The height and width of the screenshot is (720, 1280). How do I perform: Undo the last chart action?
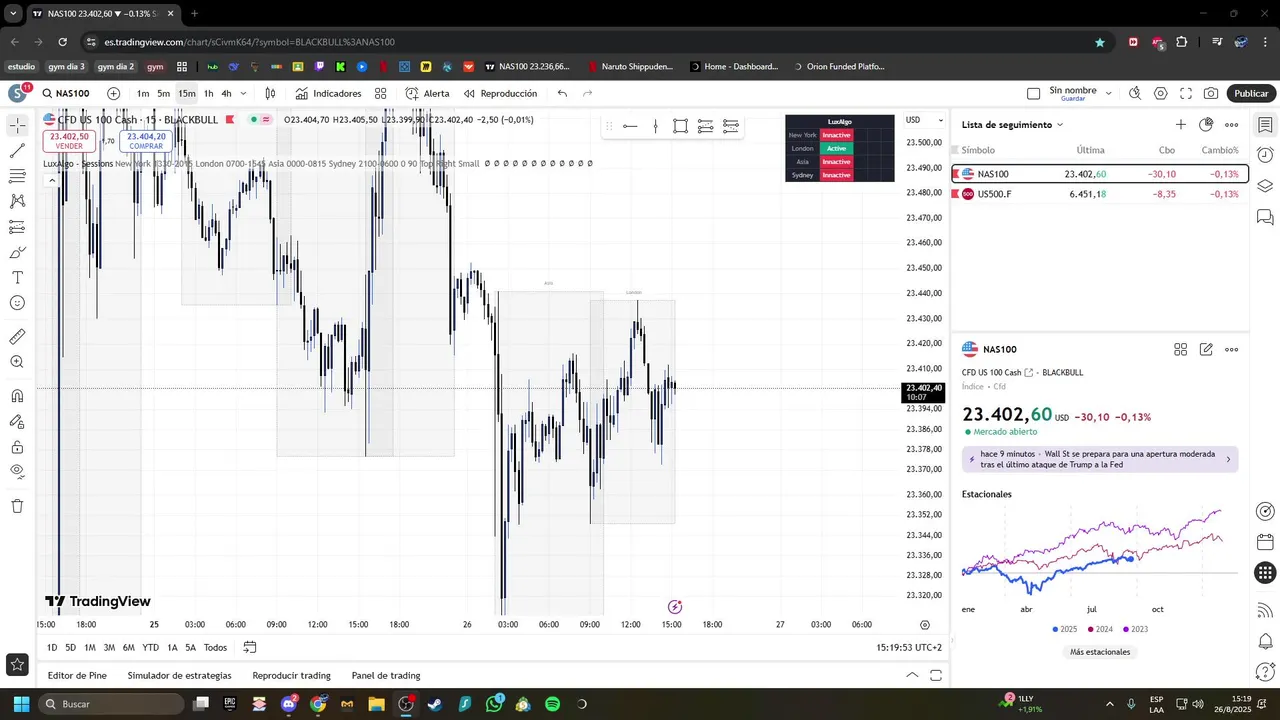pos(562,93)
